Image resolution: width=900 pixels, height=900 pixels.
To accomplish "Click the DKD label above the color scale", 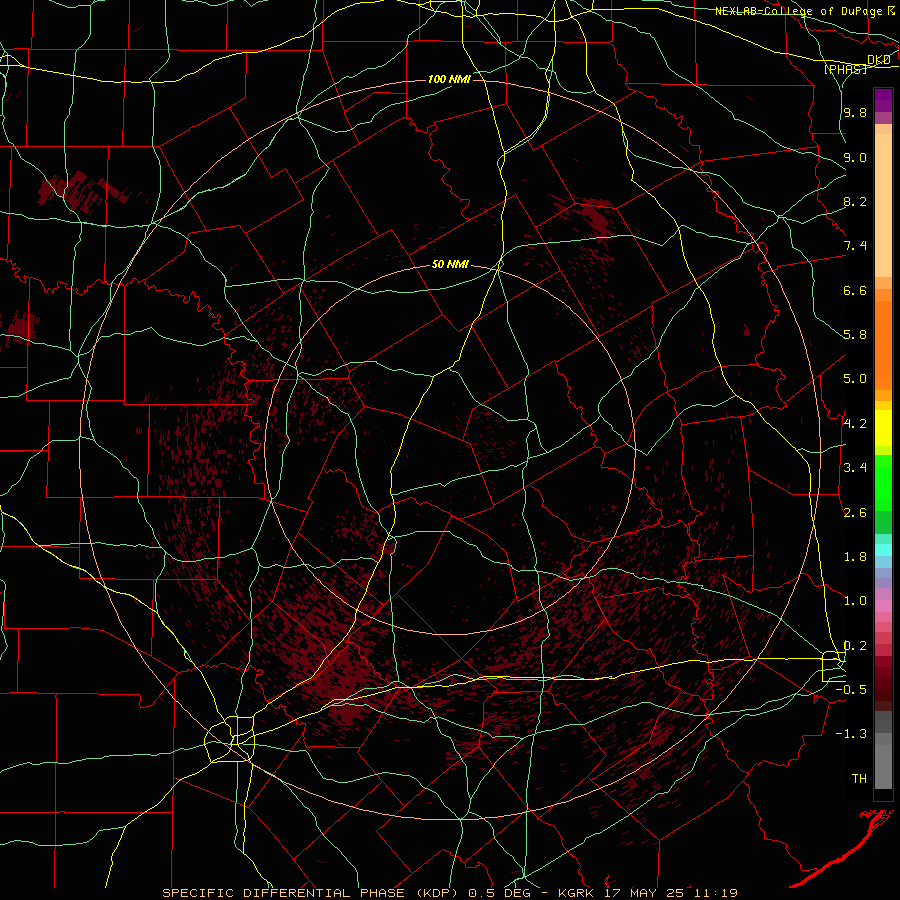I will click(879, 60).
